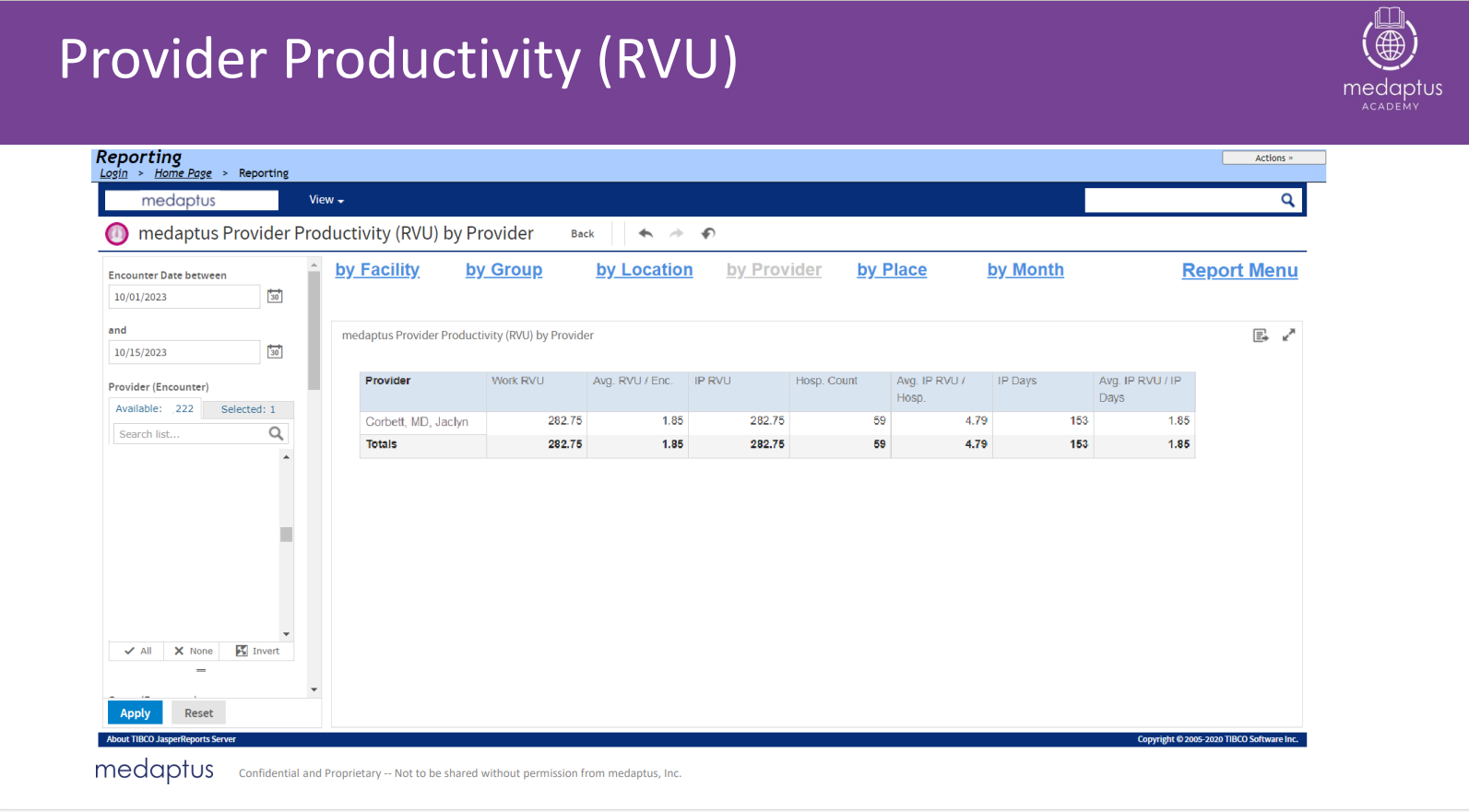
Task: Click provider list scroll up arrow
Action: click(286, 457)
